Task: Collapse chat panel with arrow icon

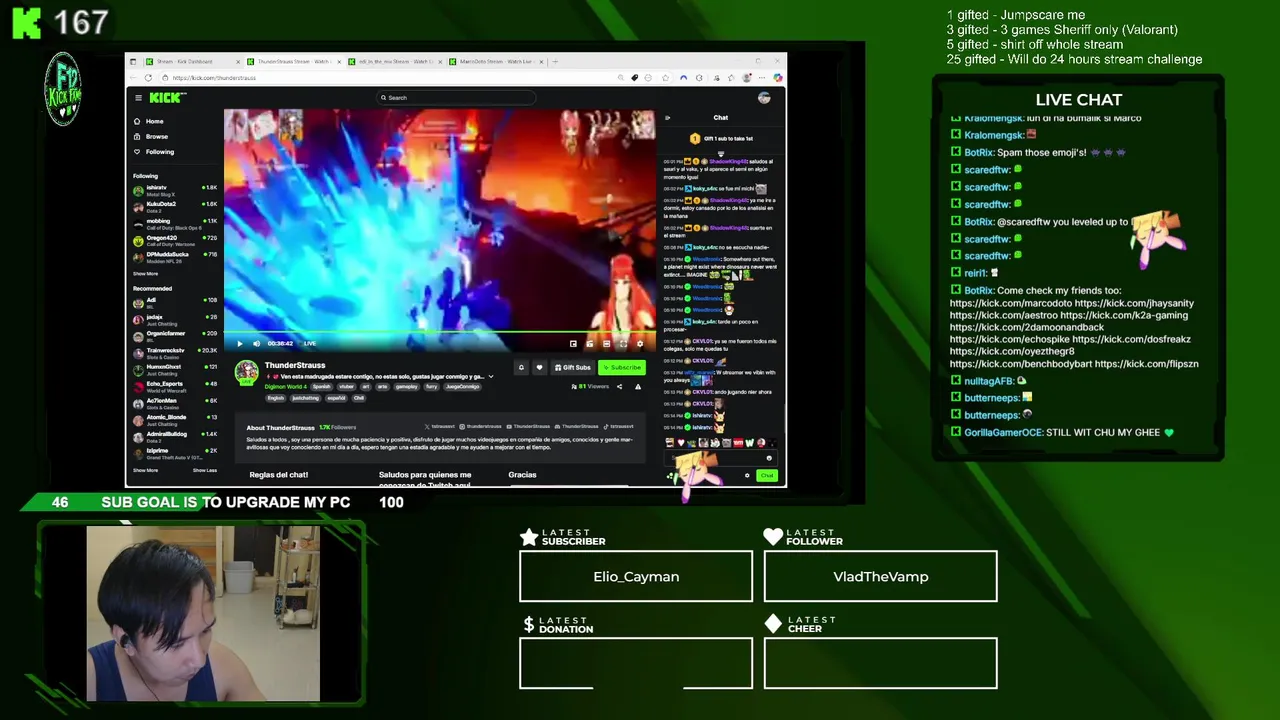Action: (x=668, y=117)
